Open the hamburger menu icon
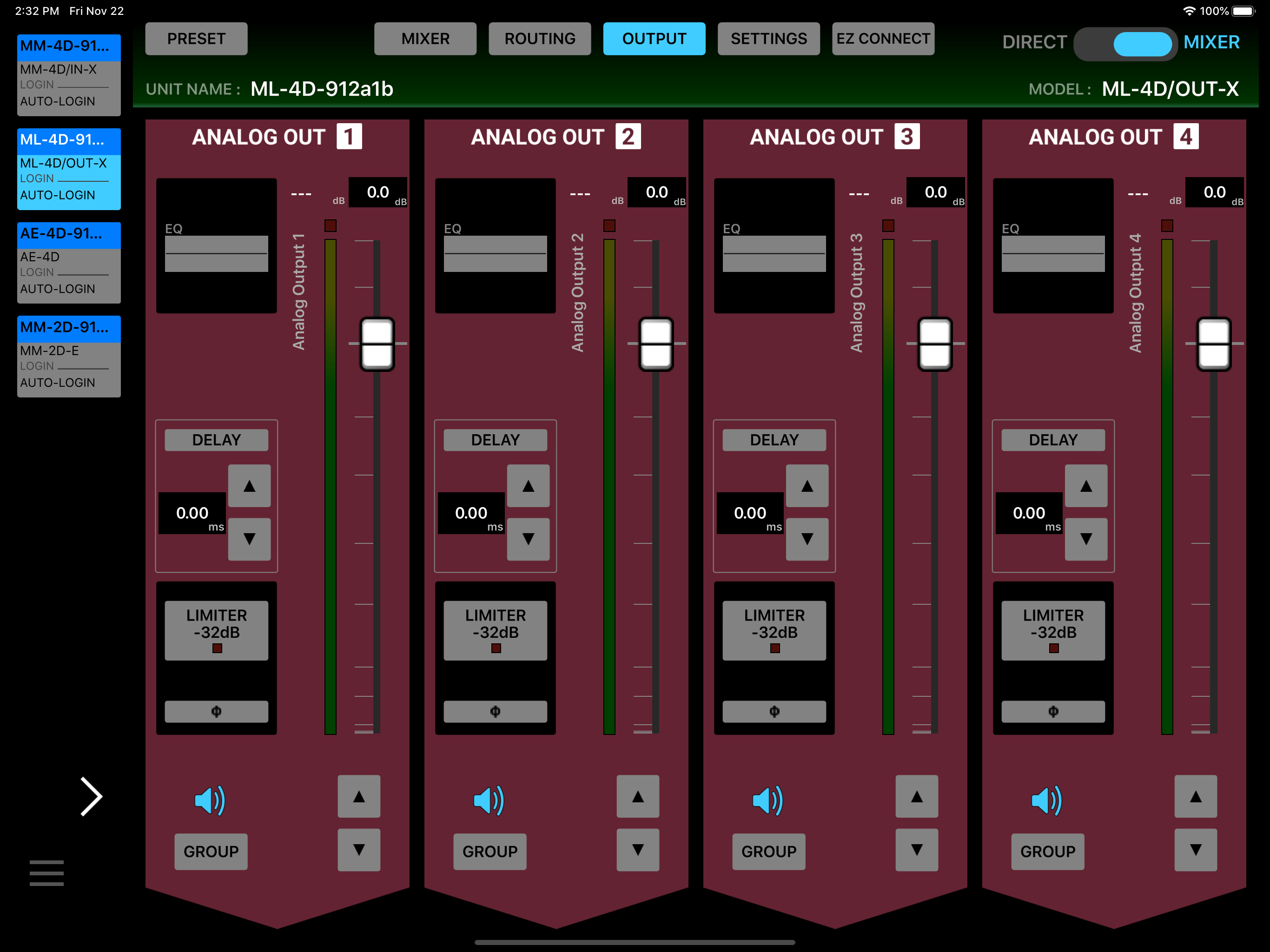Screen dimensions: 1270x952 click(46, 873)
